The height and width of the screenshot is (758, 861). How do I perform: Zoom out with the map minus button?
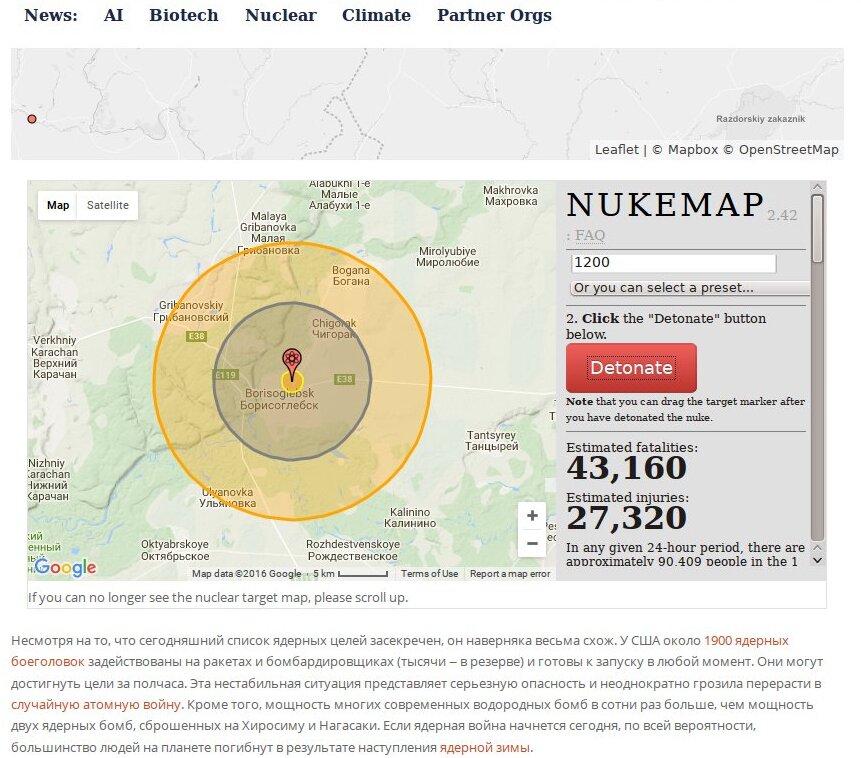(x=532, y=543)
